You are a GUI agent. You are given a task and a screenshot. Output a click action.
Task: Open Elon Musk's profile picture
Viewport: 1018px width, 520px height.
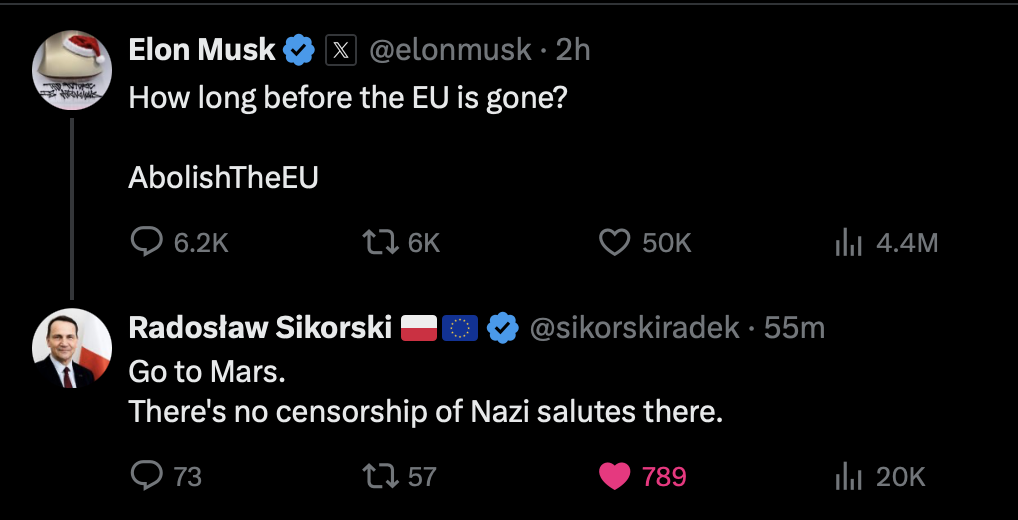pos(72,70)
